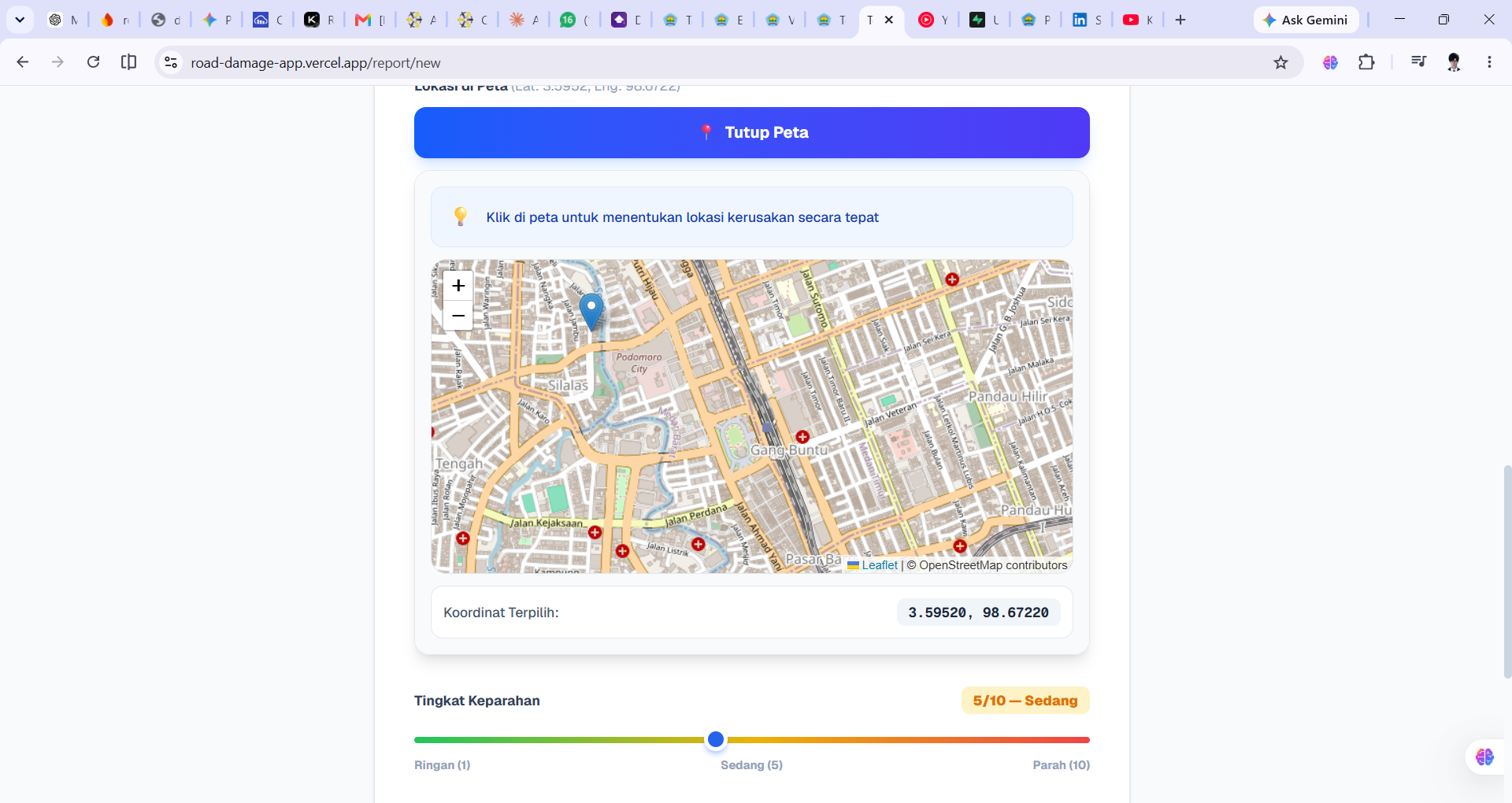Close the active road damage tab
This screenshot has height=803, width=1512.
[x=889, y=20]
